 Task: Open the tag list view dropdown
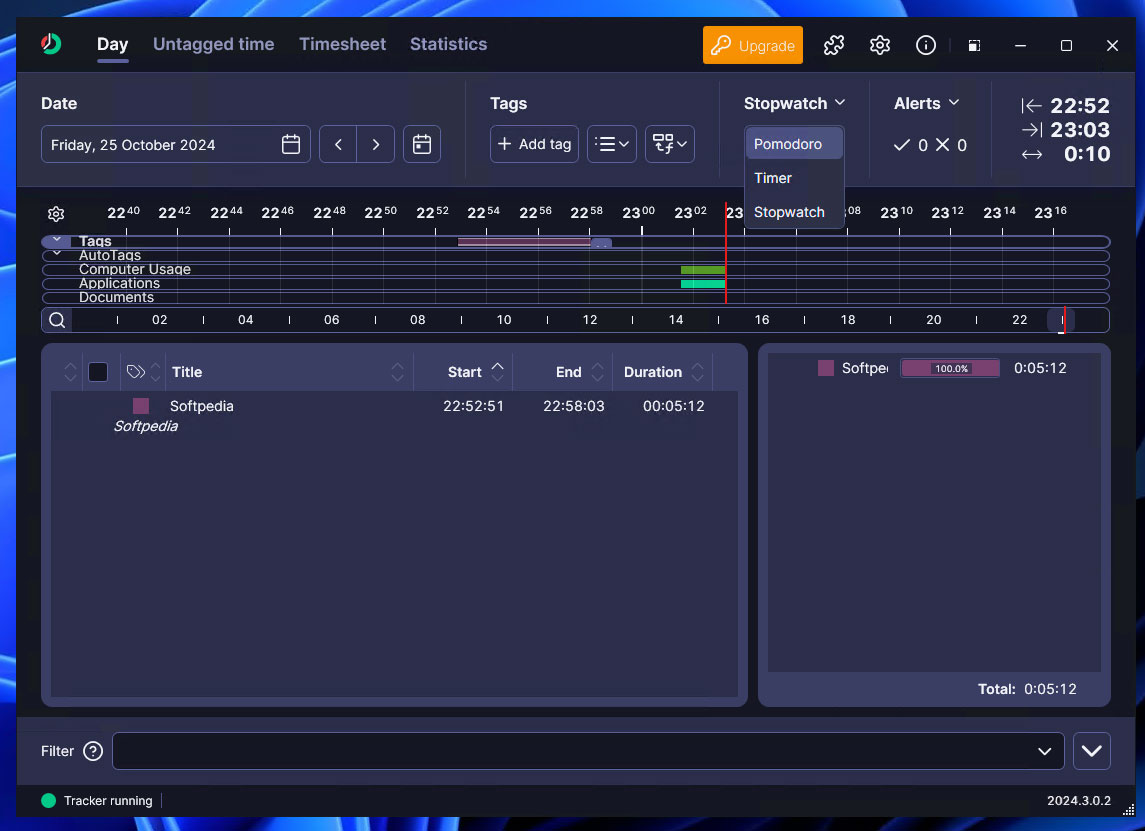[x=611, y=145]
